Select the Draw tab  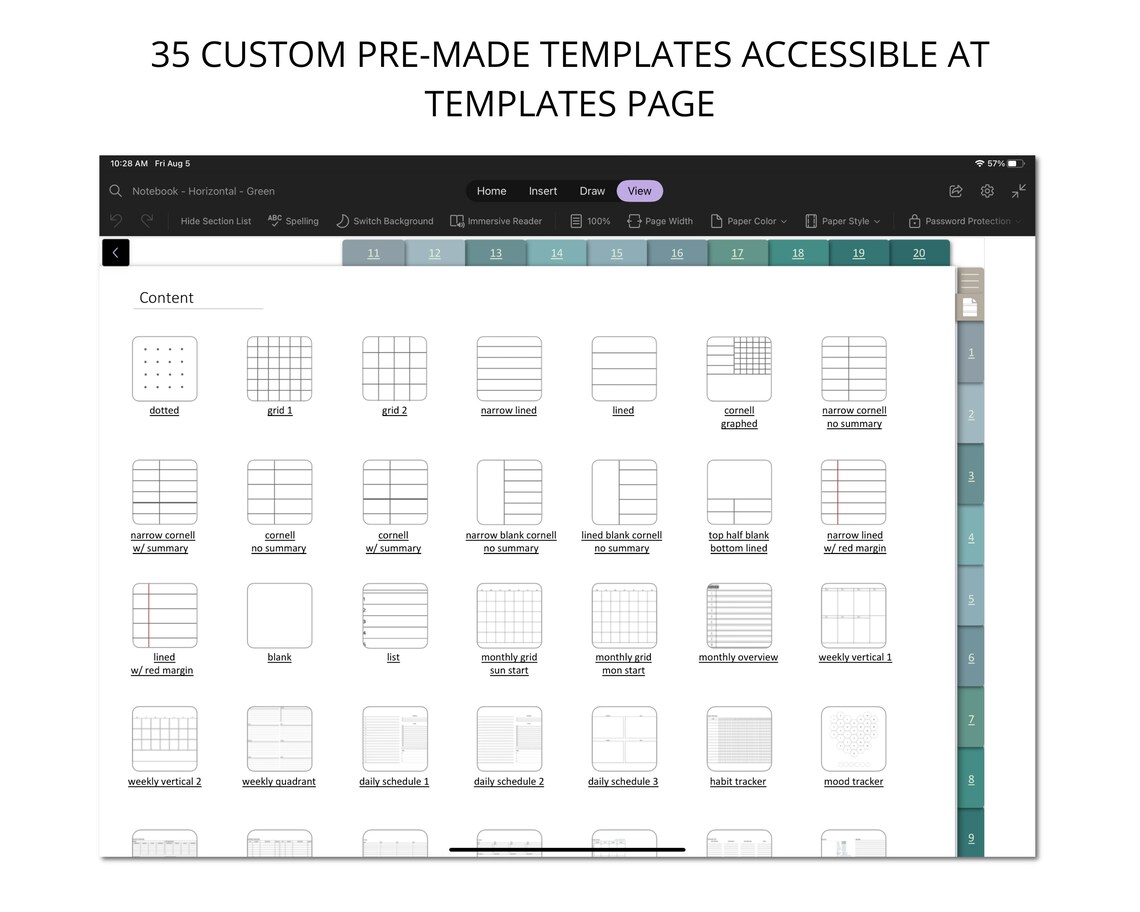pyautogui.click(x=592, y=190)
